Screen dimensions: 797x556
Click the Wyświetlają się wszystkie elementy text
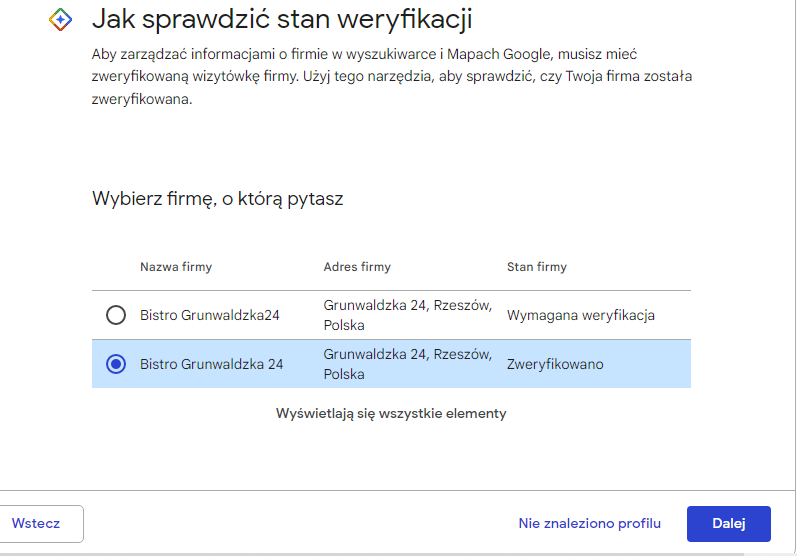(x=391, y=414)
